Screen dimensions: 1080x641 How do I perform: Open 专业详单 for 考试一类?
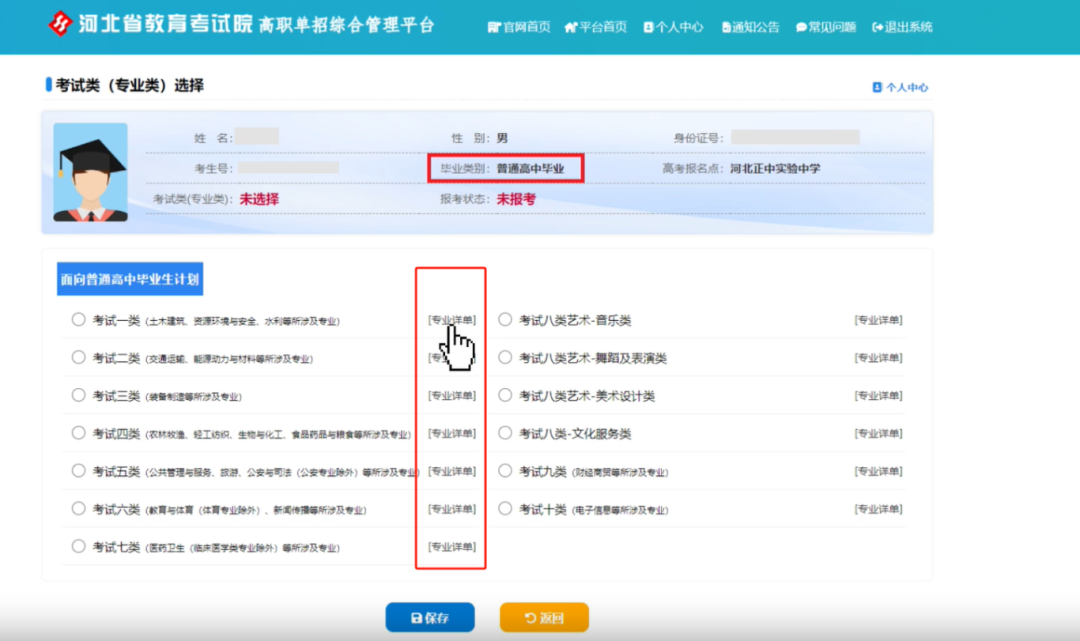pyautogui.click(x=450, y=319)
